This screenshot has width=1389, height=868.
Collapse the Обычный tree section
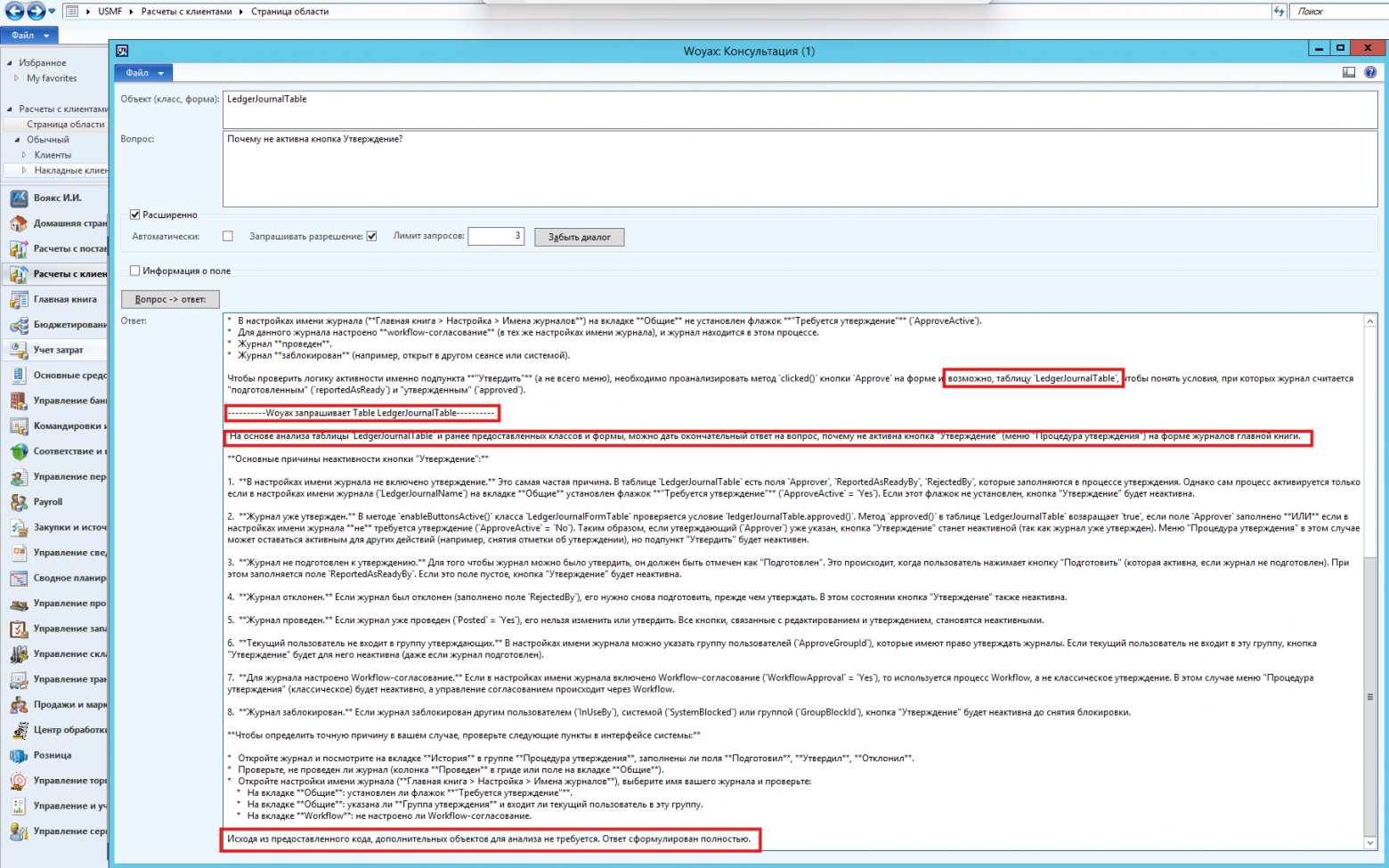(x=16, y=140)
